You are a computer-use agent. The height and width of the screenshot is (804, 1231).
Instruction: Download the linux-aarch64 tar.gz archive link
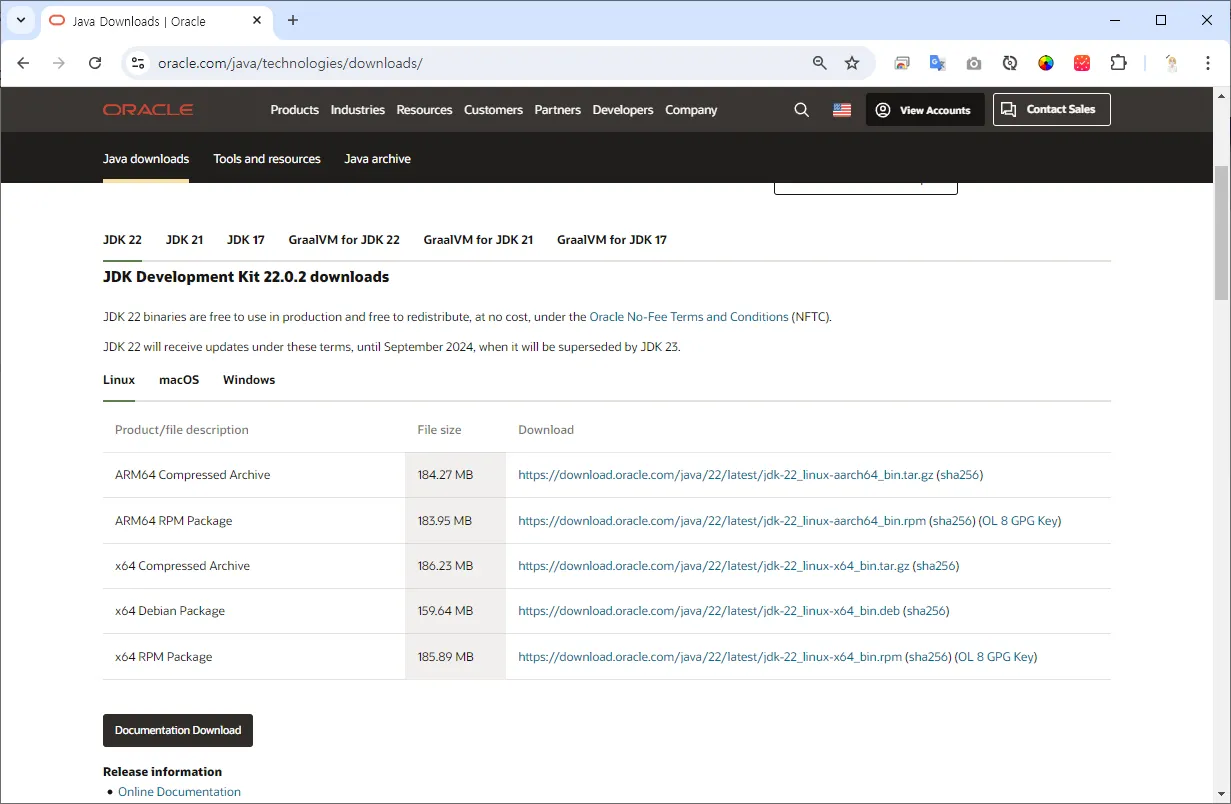pos(726,475)
